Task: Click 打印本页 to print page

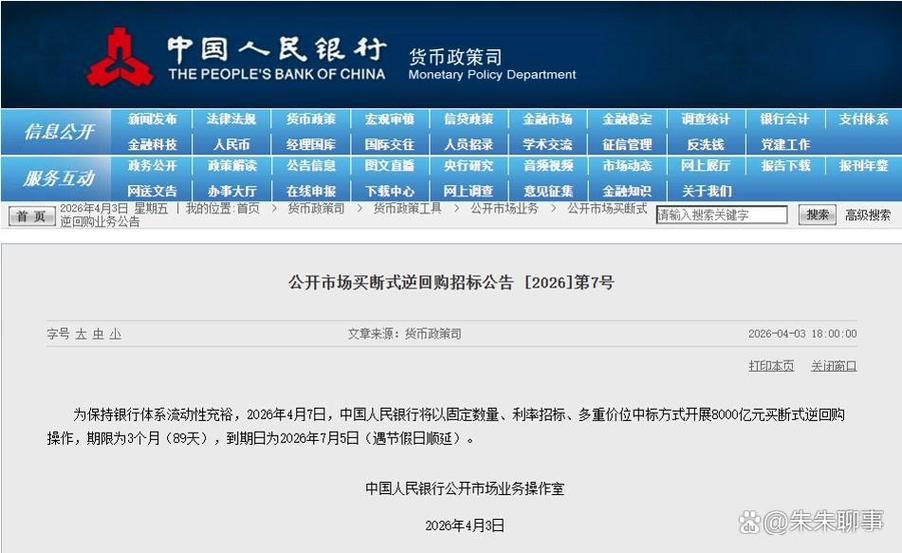Action: pyautogui.click(x=771, y=366)
